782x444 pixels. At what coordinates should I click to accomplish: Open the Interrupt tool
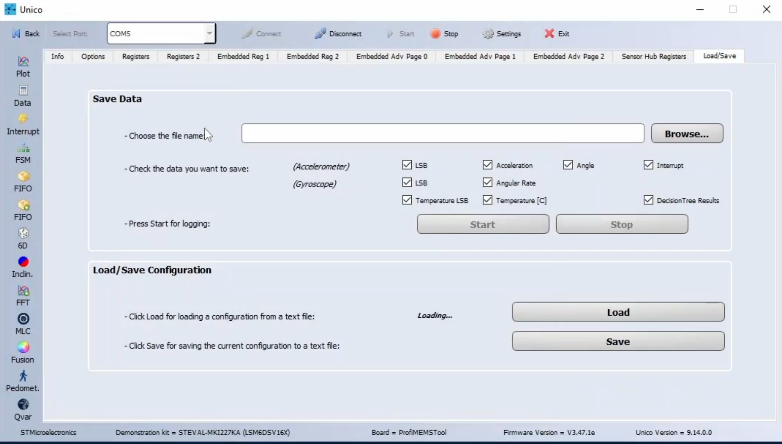[x=23, y=125]
